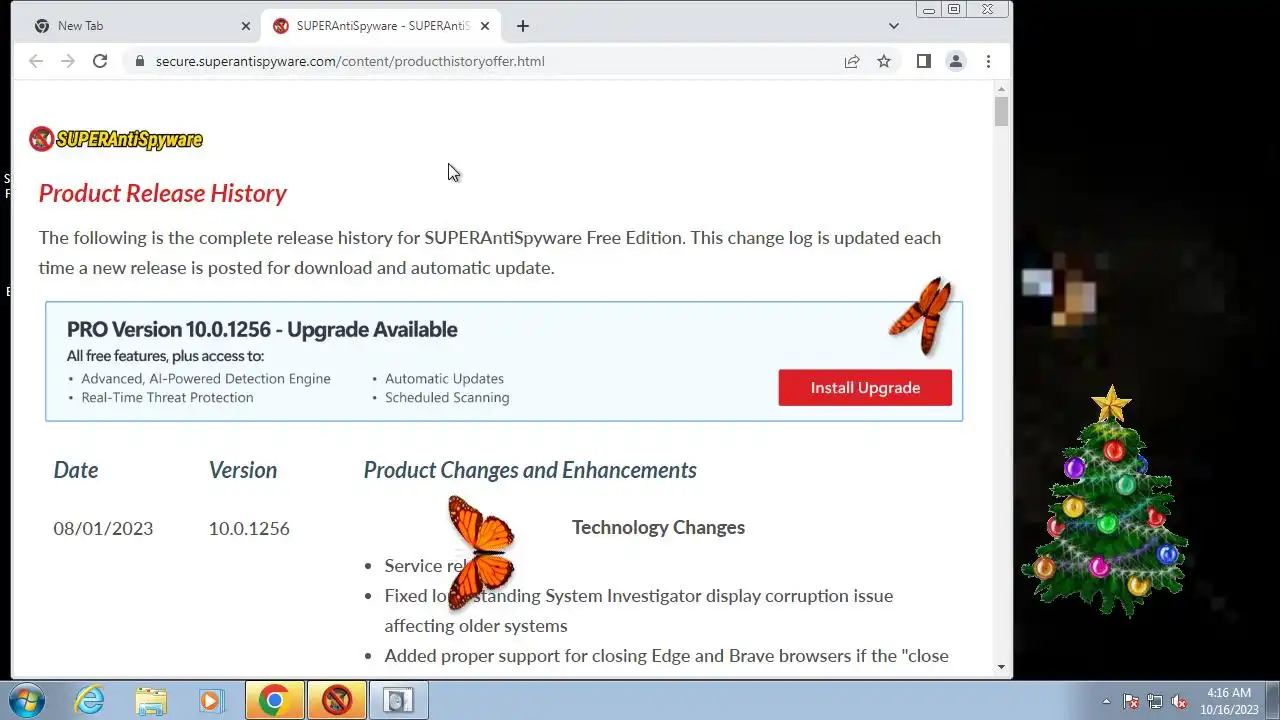
Task: Click the Action Center flag tray icon
Action: click(1131, 701)
